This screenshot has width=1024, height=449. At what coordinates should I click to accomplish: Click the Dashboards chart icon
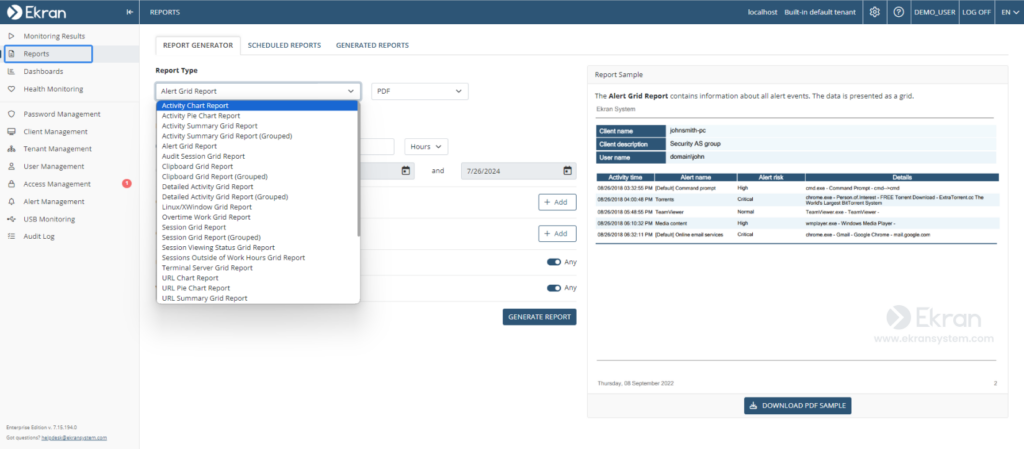point(11,71)
